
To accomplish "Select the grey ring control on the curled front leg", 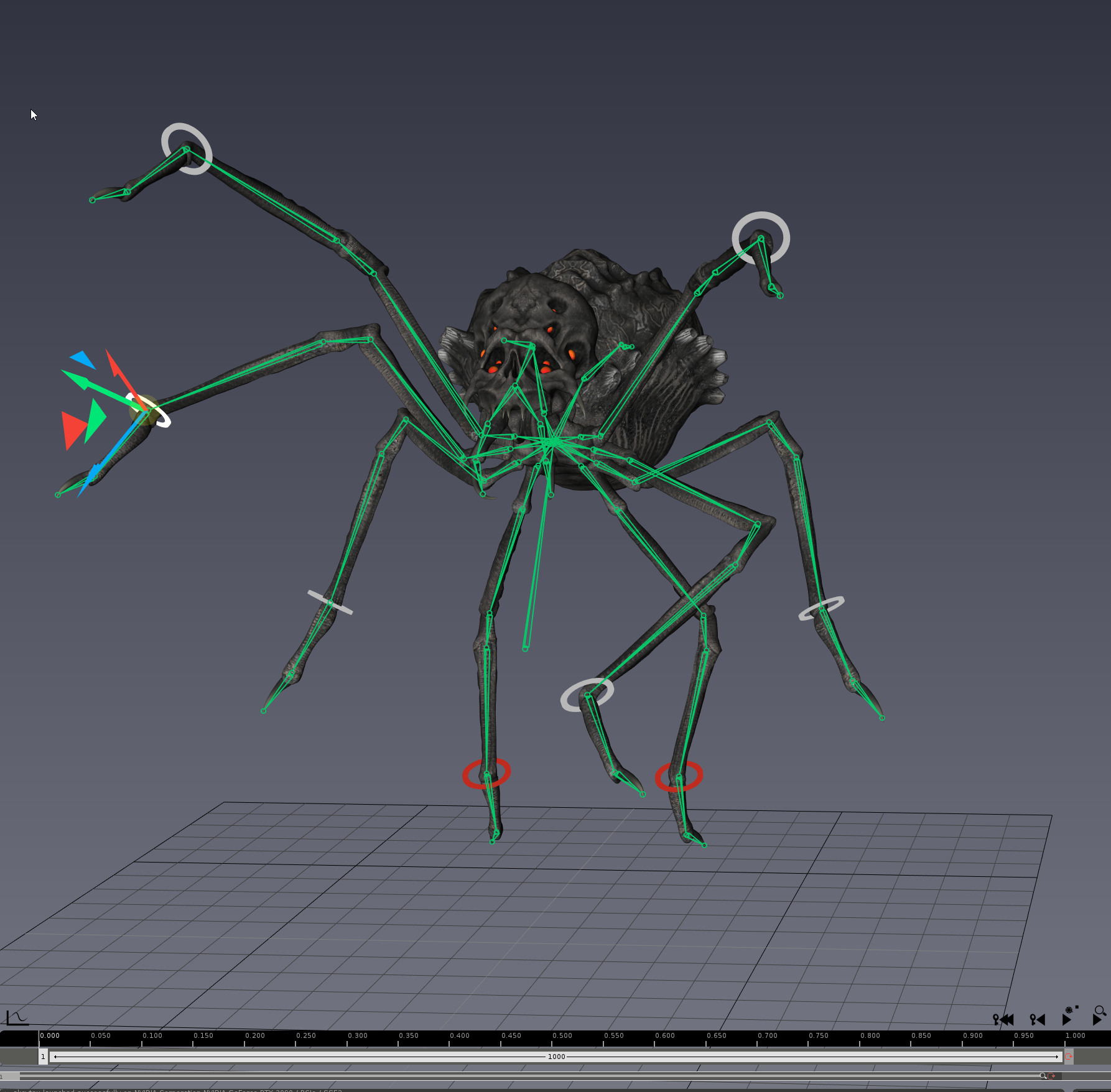I will pos(587,695).
